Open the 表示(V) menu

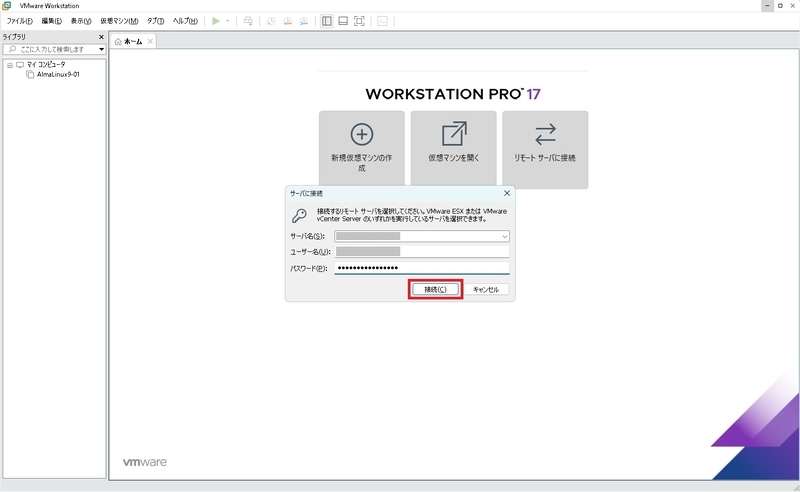pyautogui.click(x=81, y=21)
